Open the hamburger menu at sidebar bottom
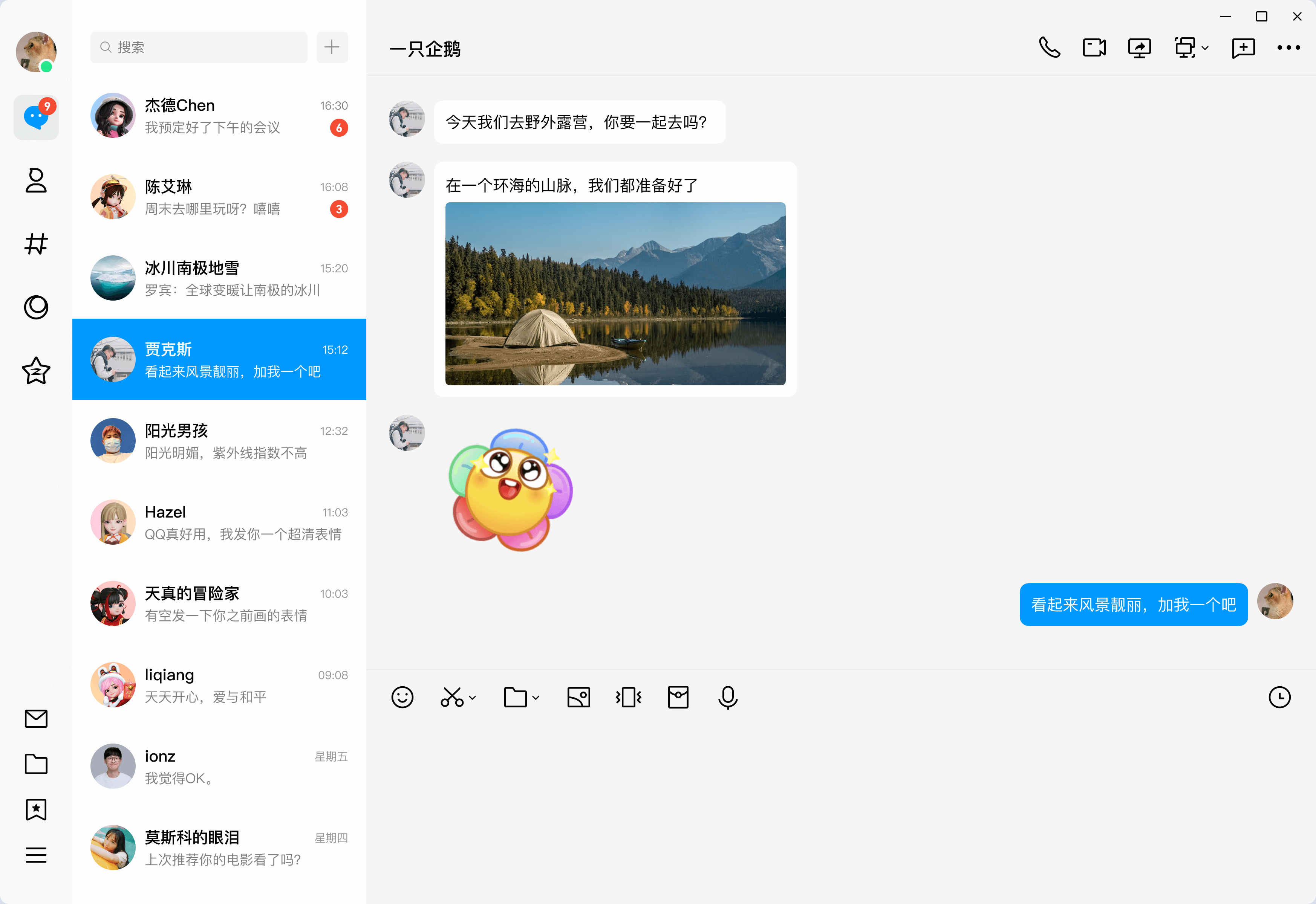This screenshot has height=904, width=1316. point(36,855)
